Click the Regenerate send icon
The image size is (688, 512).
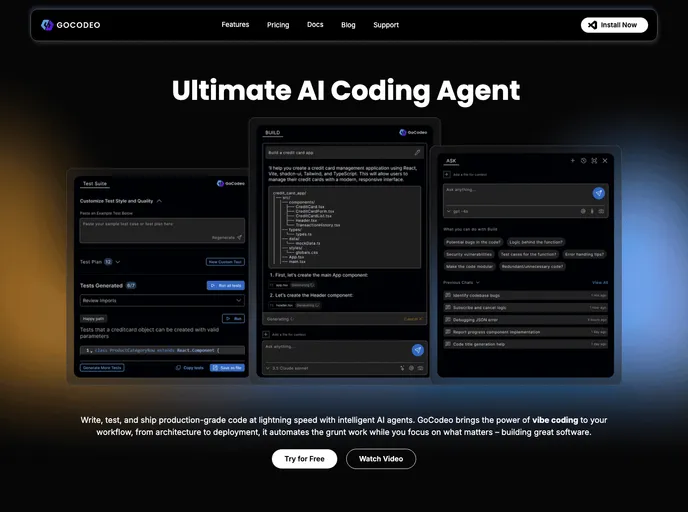pyautogui.click(x=240, y=237)
